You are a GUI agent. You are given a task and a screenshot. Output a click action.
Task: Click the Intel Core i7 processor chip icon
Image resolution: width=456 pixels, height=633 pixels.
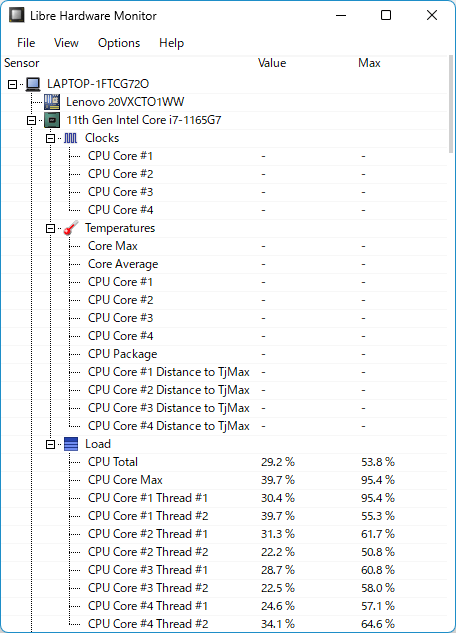(52, 120)
